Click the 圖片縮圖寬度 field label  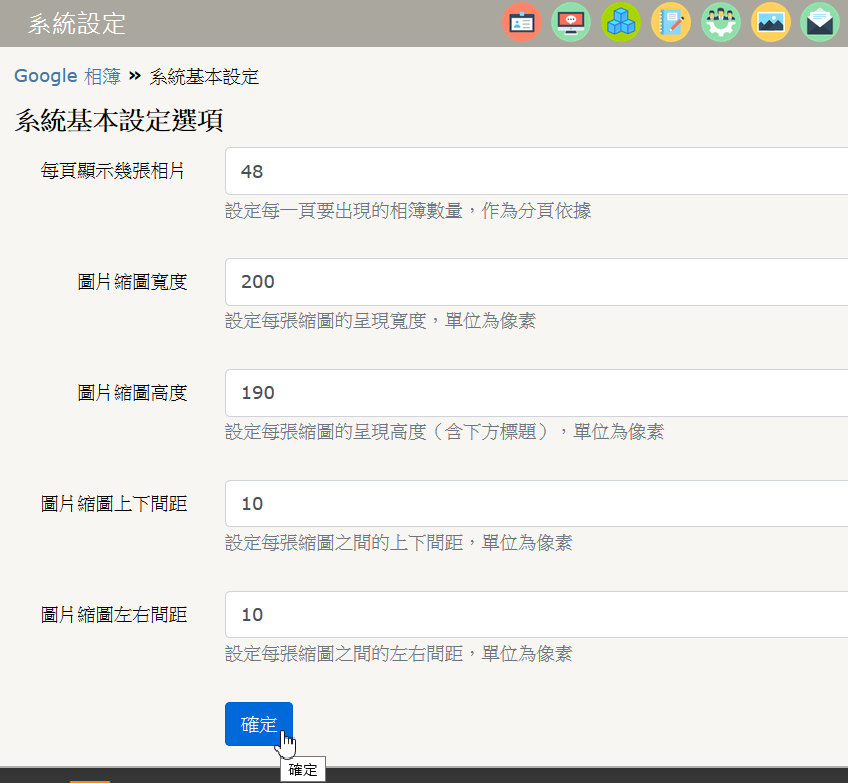point(132,282)
